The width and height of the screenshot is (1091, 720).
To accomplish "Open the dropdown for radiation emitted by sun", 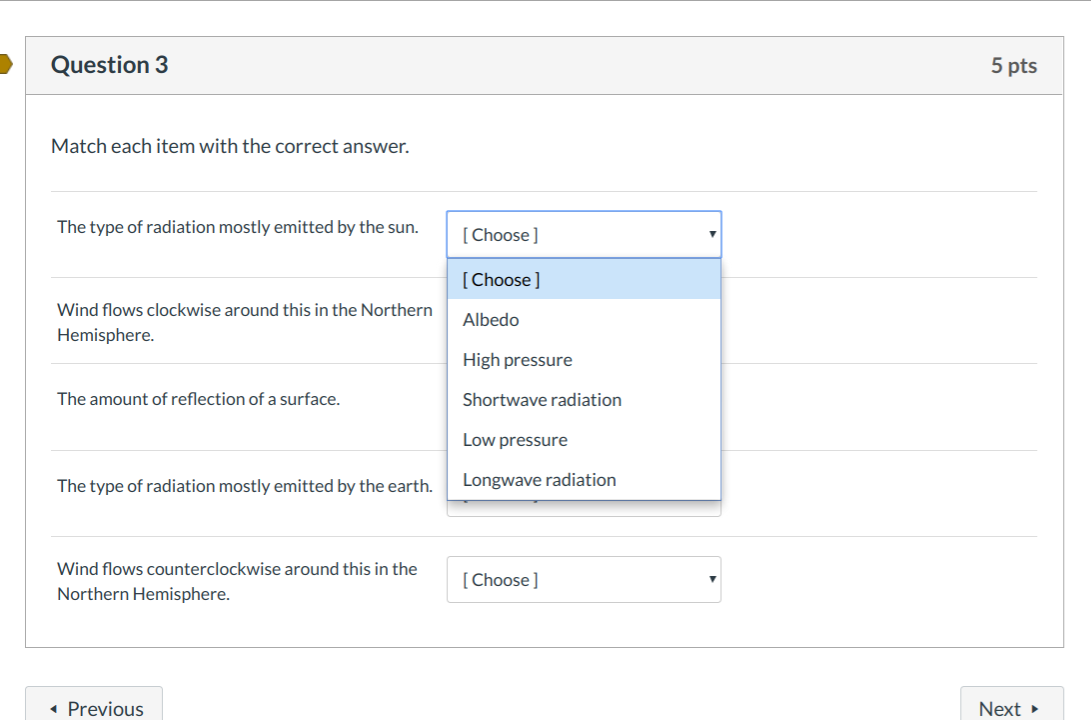I will pyautogui.click(x=584, y=234).
